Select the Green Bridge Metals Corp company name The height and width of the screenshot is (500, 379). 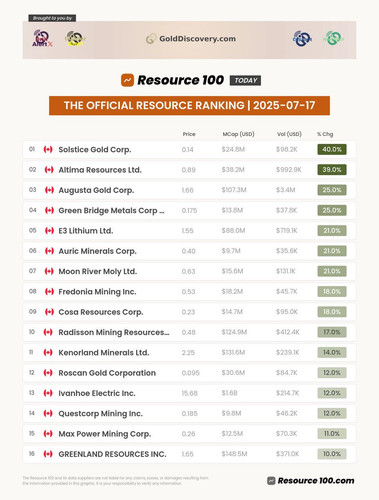click(111, 211)
